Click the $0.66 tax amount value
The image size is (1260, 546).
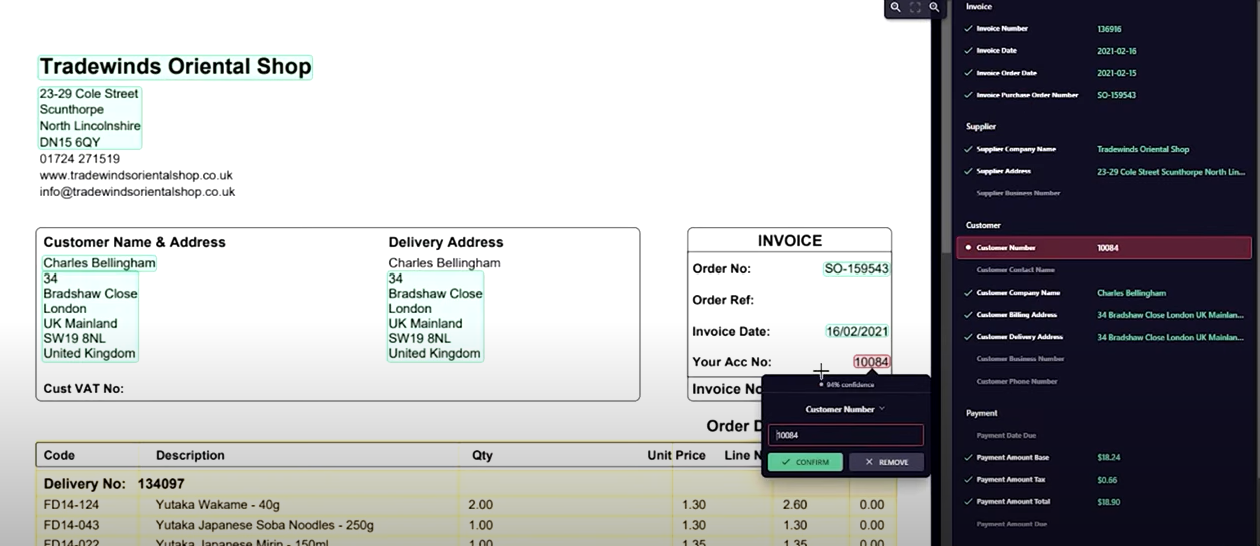(1106, 479)
